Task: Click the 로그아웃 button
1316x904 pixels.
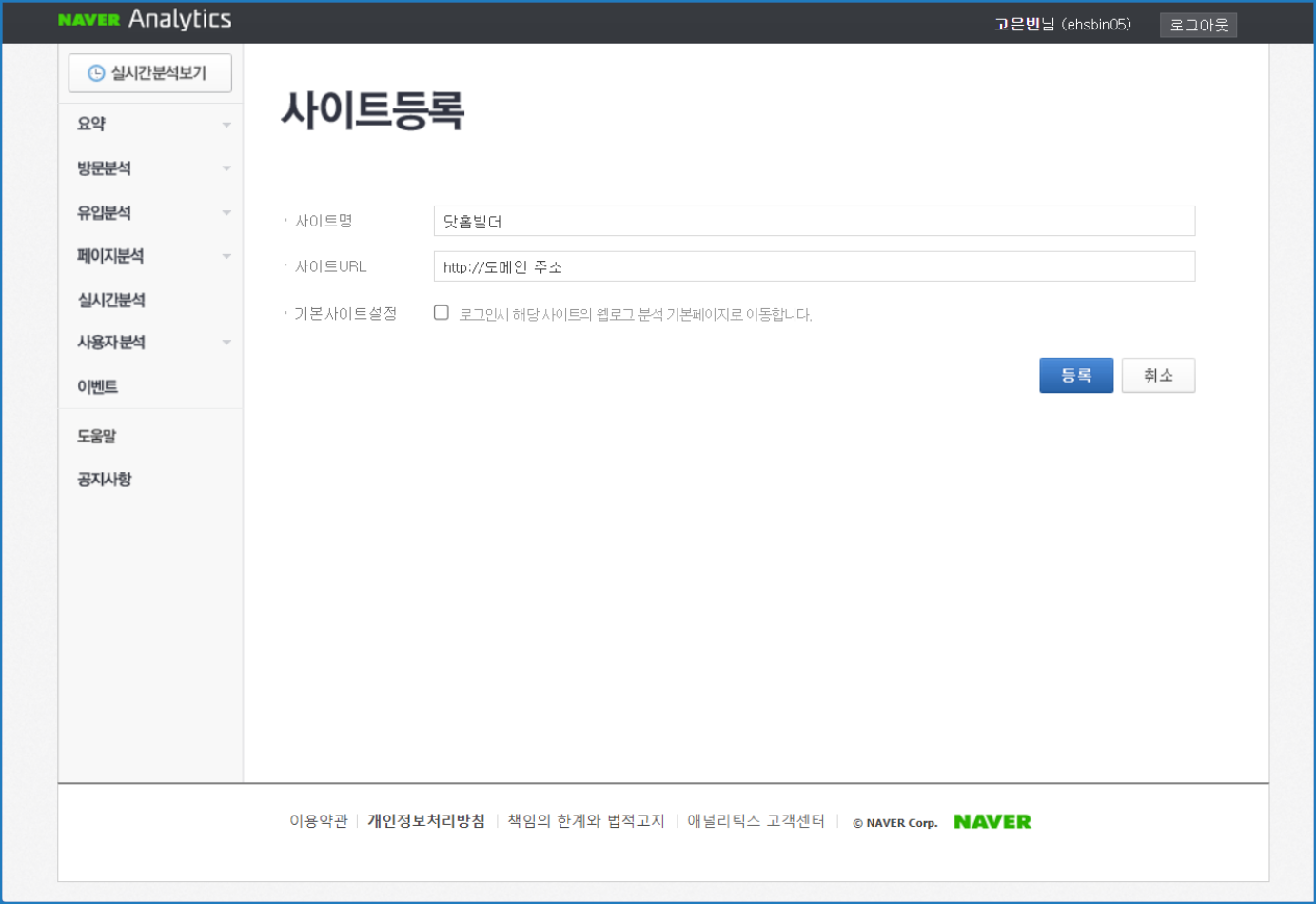Action: (x=1198, y=26)
